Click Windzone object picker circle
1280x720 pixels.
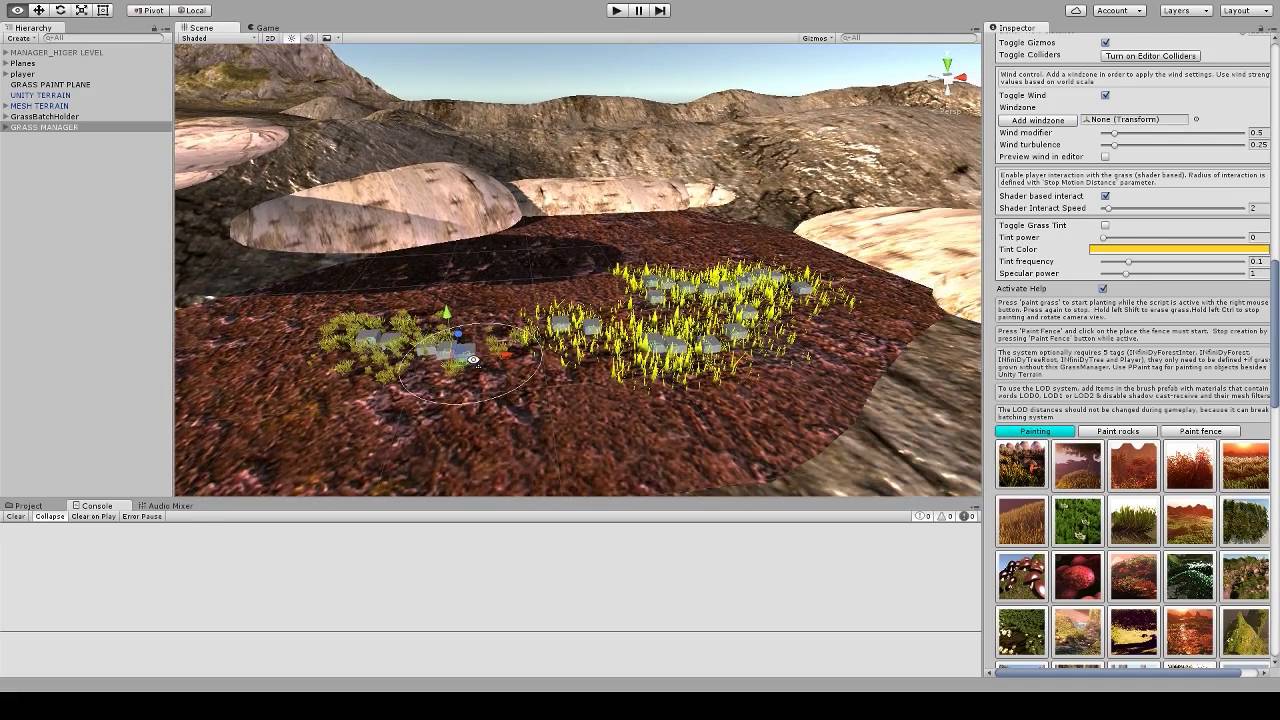coord(1196,119)
